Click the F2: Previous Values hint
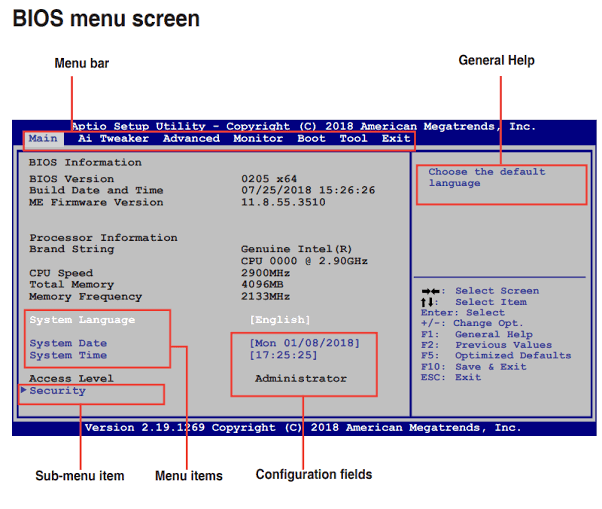The image size is (602, 509). coord(486,345)
